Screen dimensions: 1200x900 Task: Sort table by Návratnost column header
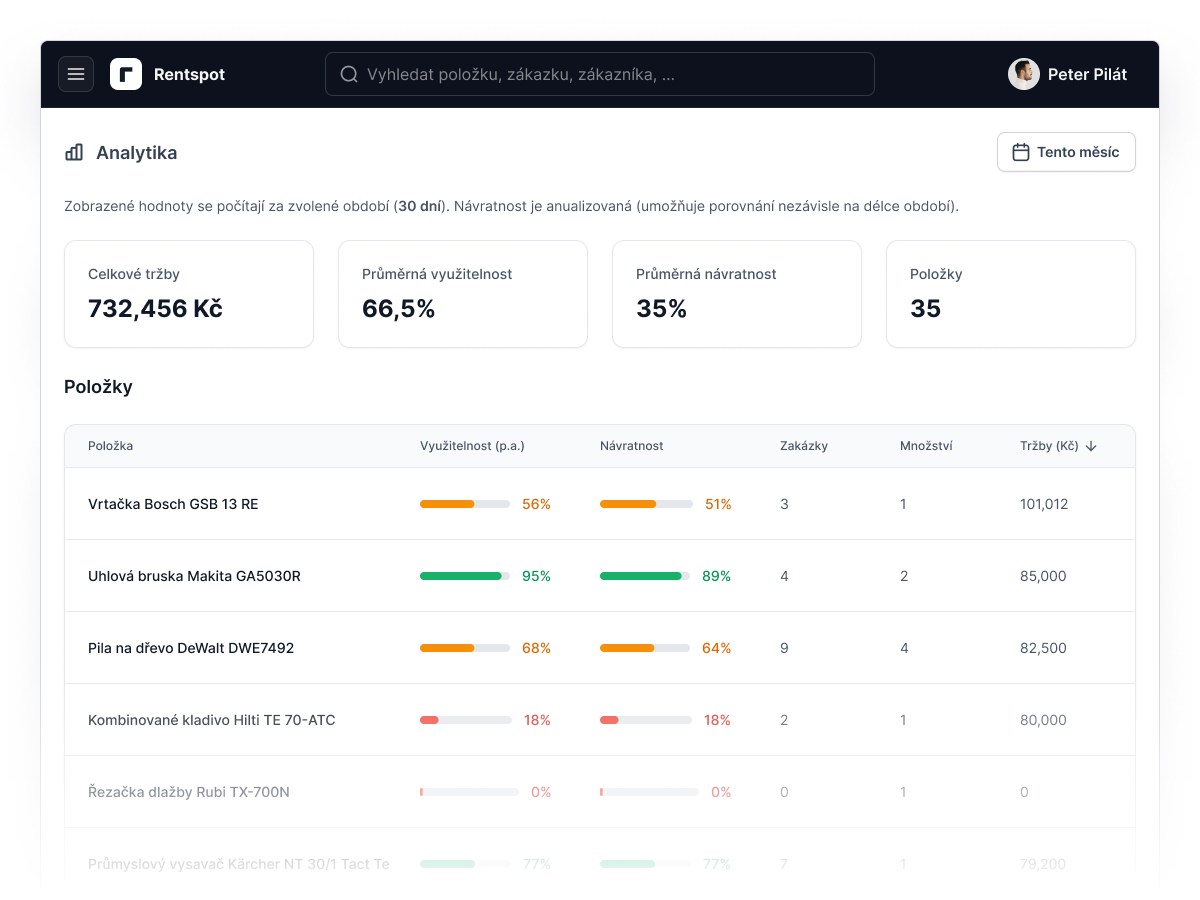[x=631, y=446]
